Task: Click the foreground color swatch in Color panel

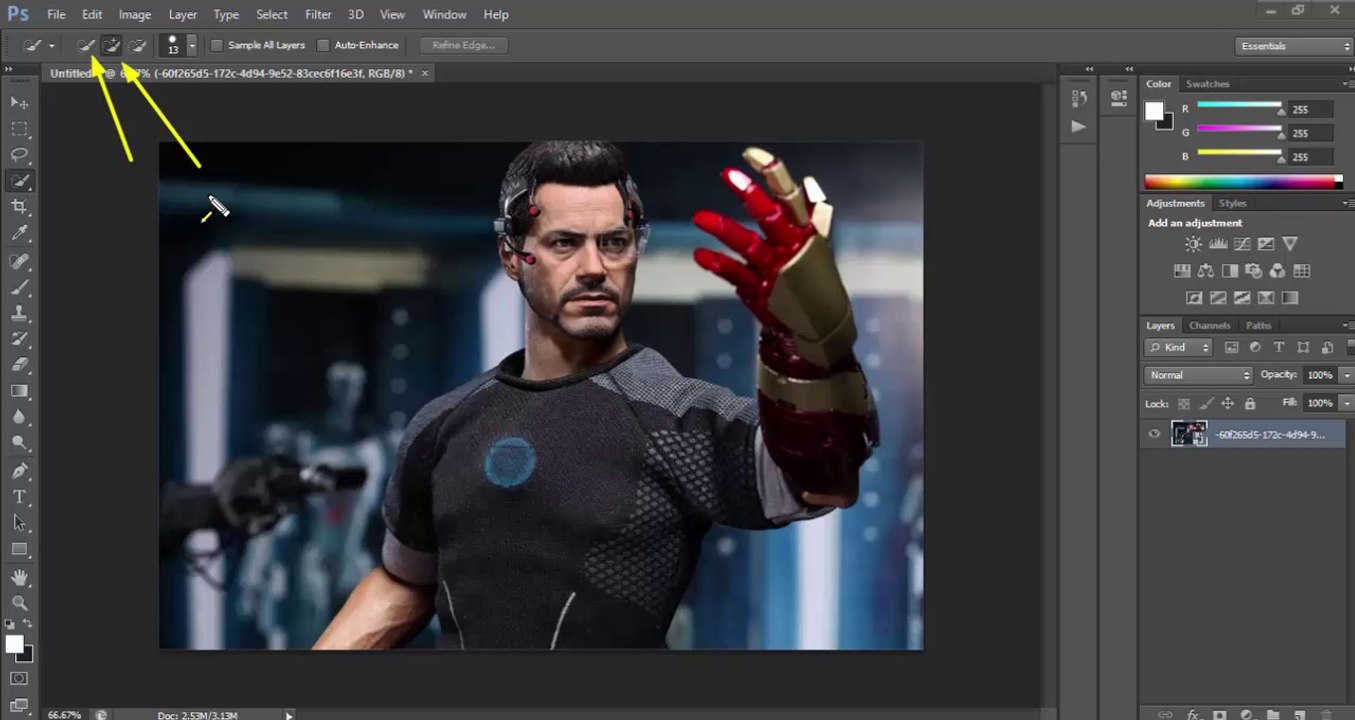Action: coord(1155,111)
